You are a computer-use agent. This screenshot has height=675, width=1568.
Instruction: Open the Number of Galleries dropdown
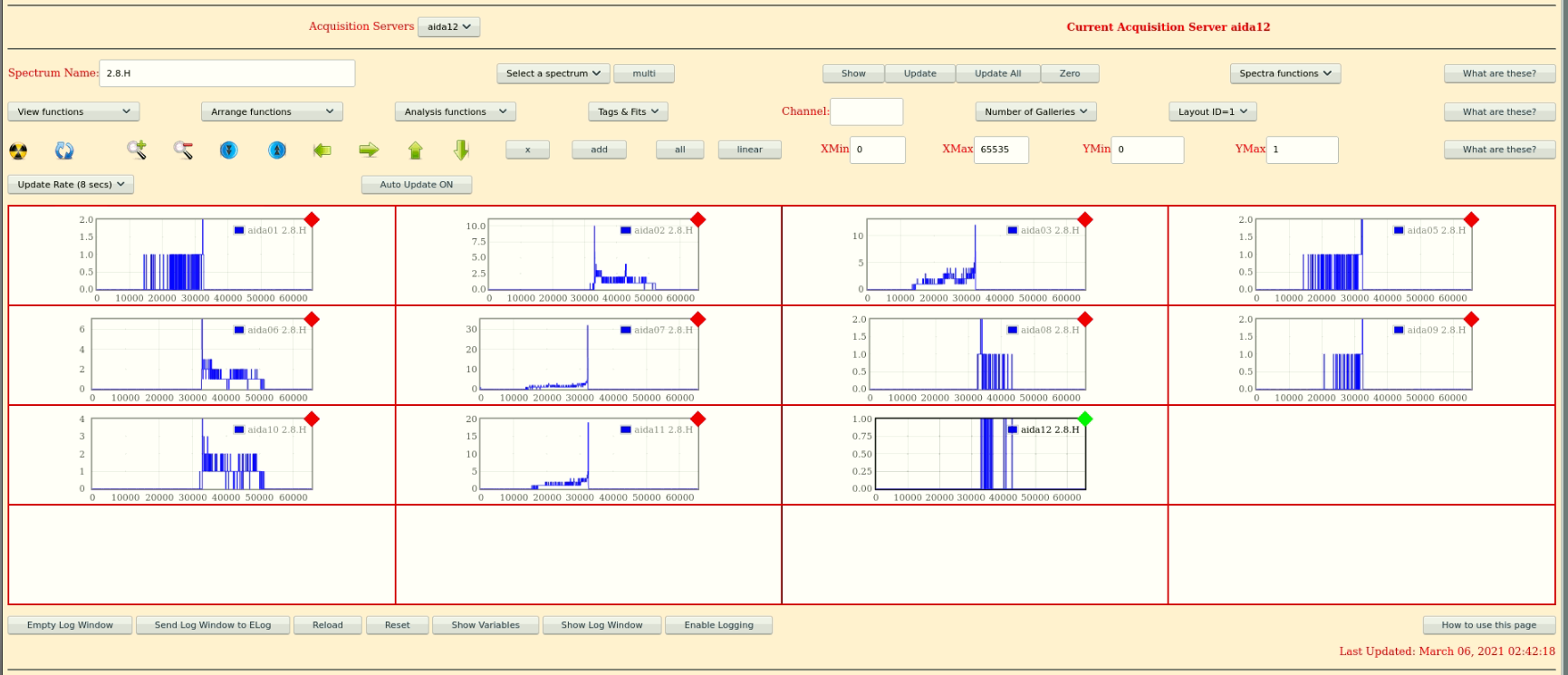[x=1035, y=111]
